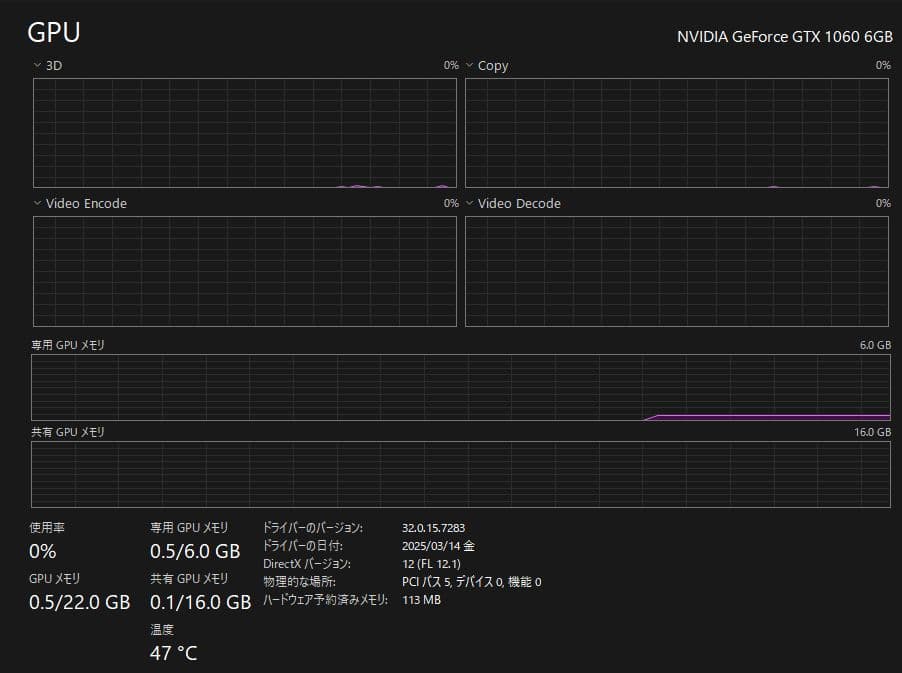Click the Video Encode graph area

pyautogui.click(x=243, y=270)
